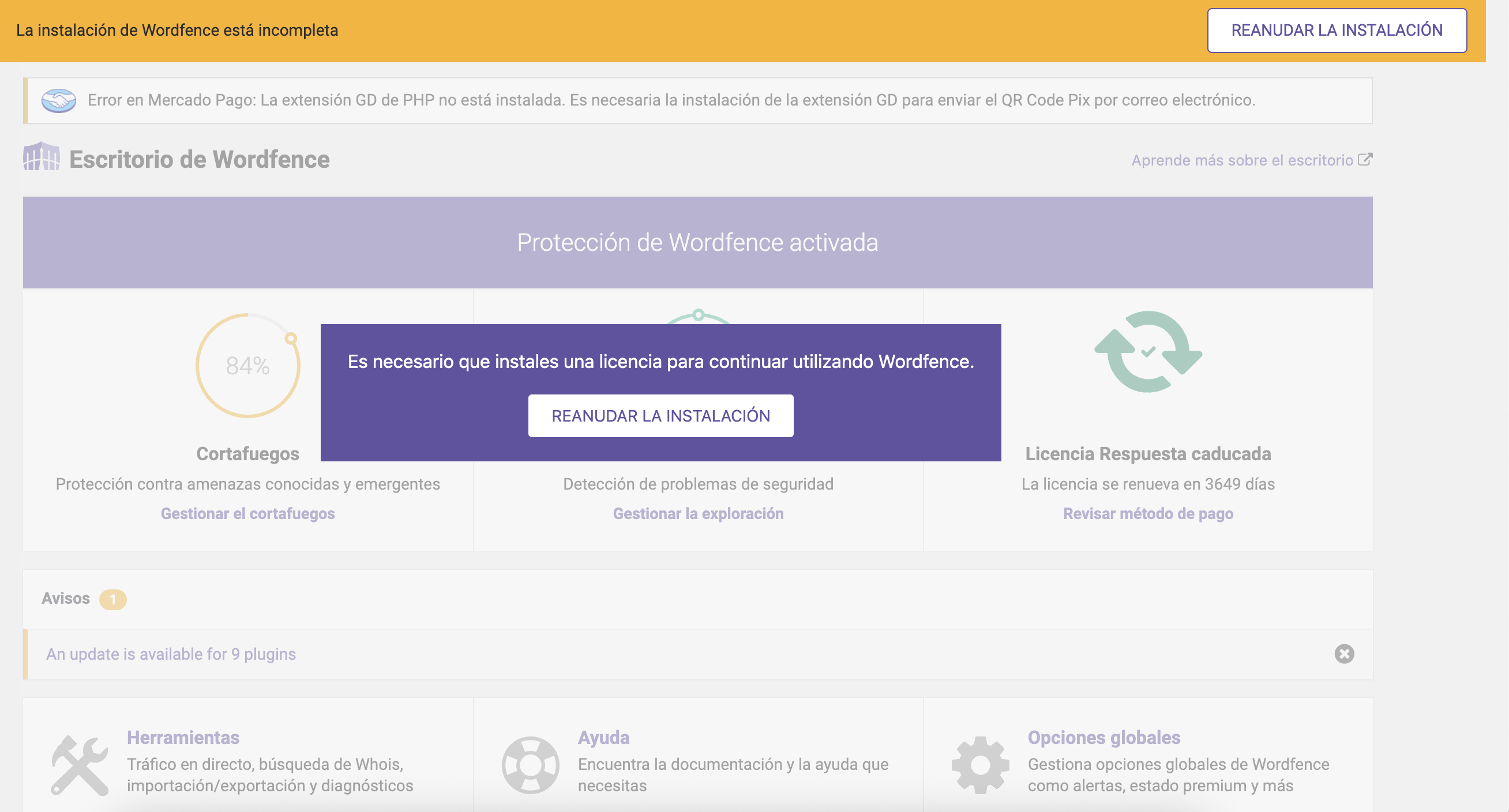Click the external link icon beside escritorio
Image resolution: width=1509 pixels, height=812 pixels.
pyautogui.click(x=1365, y=159)
